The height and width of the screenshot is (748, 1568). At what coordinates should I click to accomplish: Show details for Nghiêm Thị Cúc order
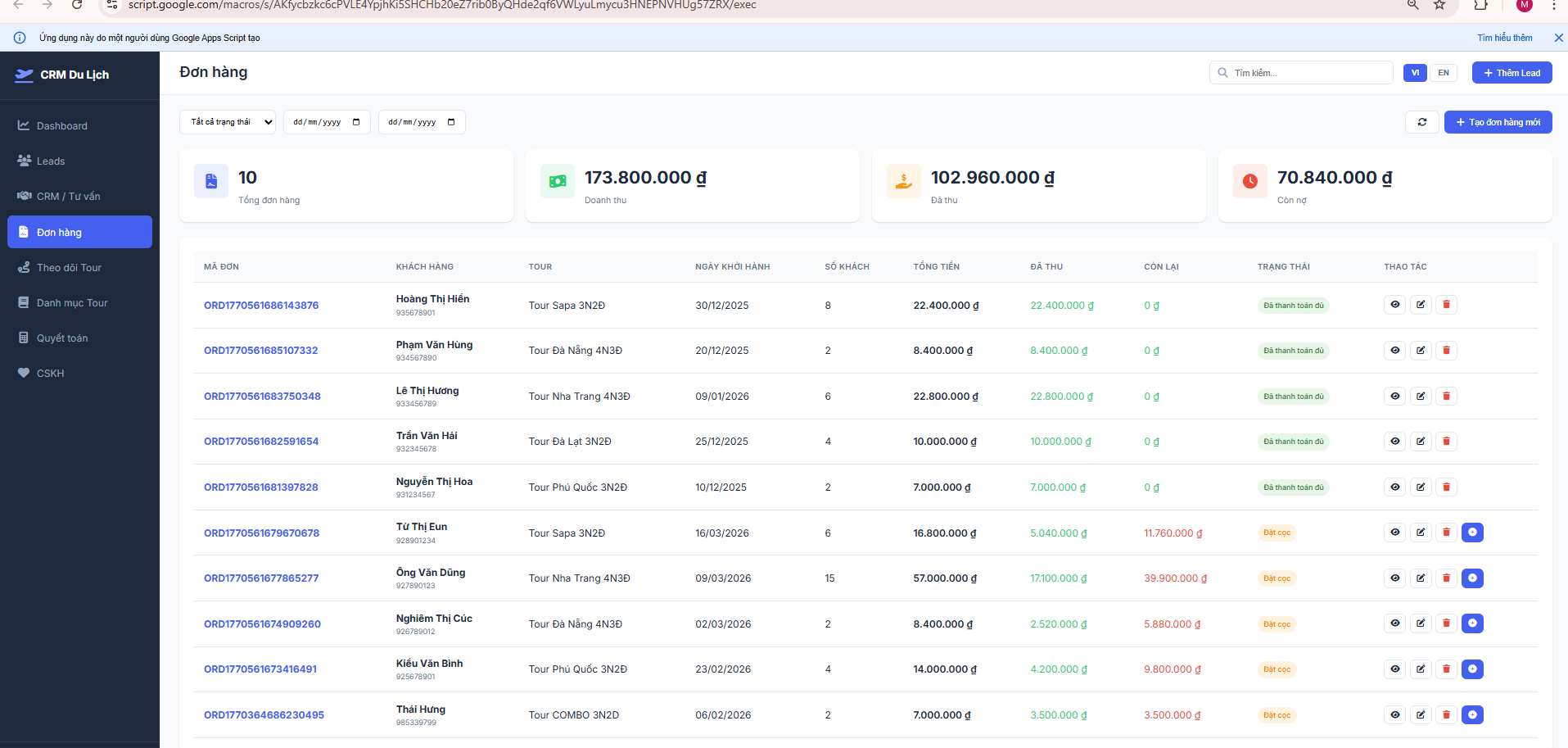1395,623
